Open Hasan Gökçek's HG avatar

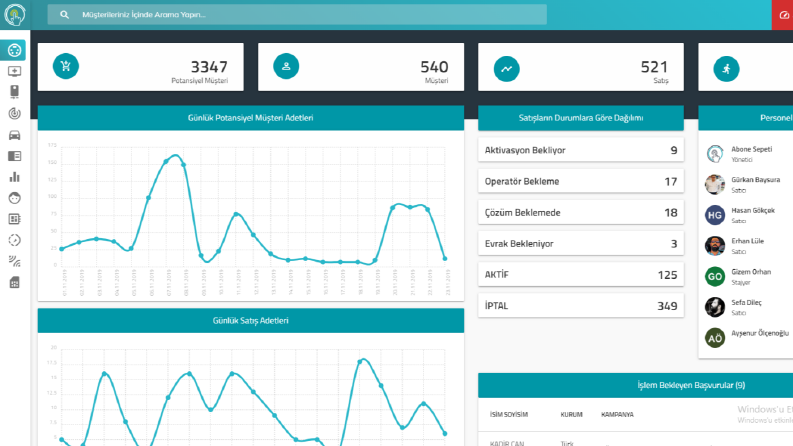[x=715, y=215]
